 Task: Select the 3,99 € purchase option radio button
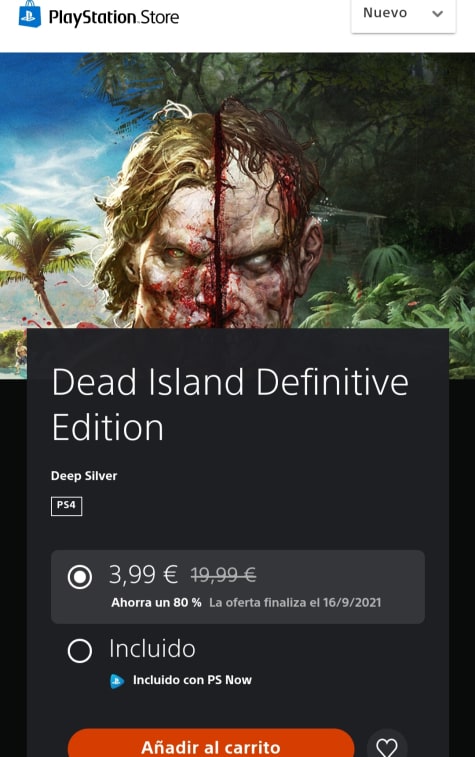coord(80,576)
